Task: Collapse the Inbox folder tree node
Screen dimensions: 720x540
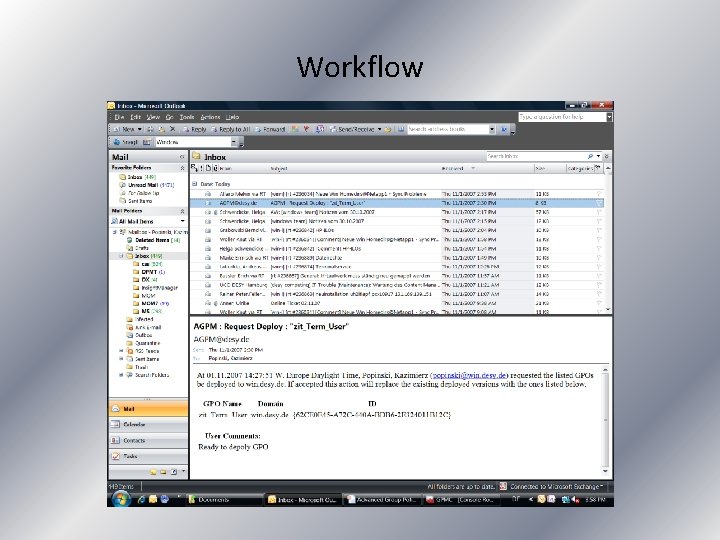Action: 122,256
